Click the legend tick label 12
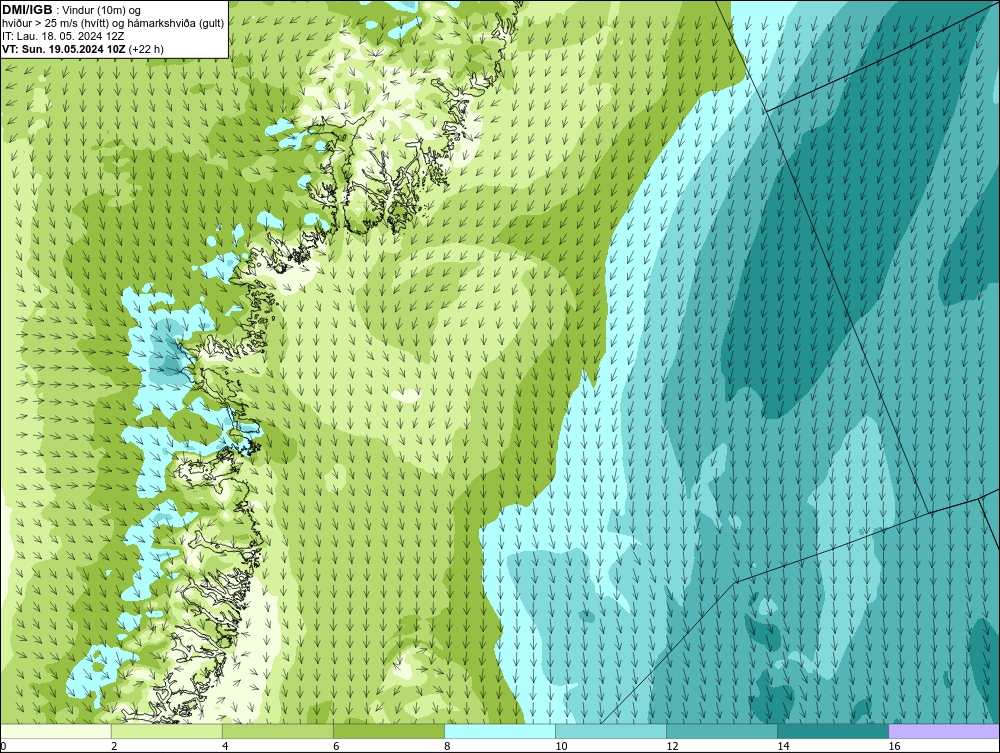 672,746
